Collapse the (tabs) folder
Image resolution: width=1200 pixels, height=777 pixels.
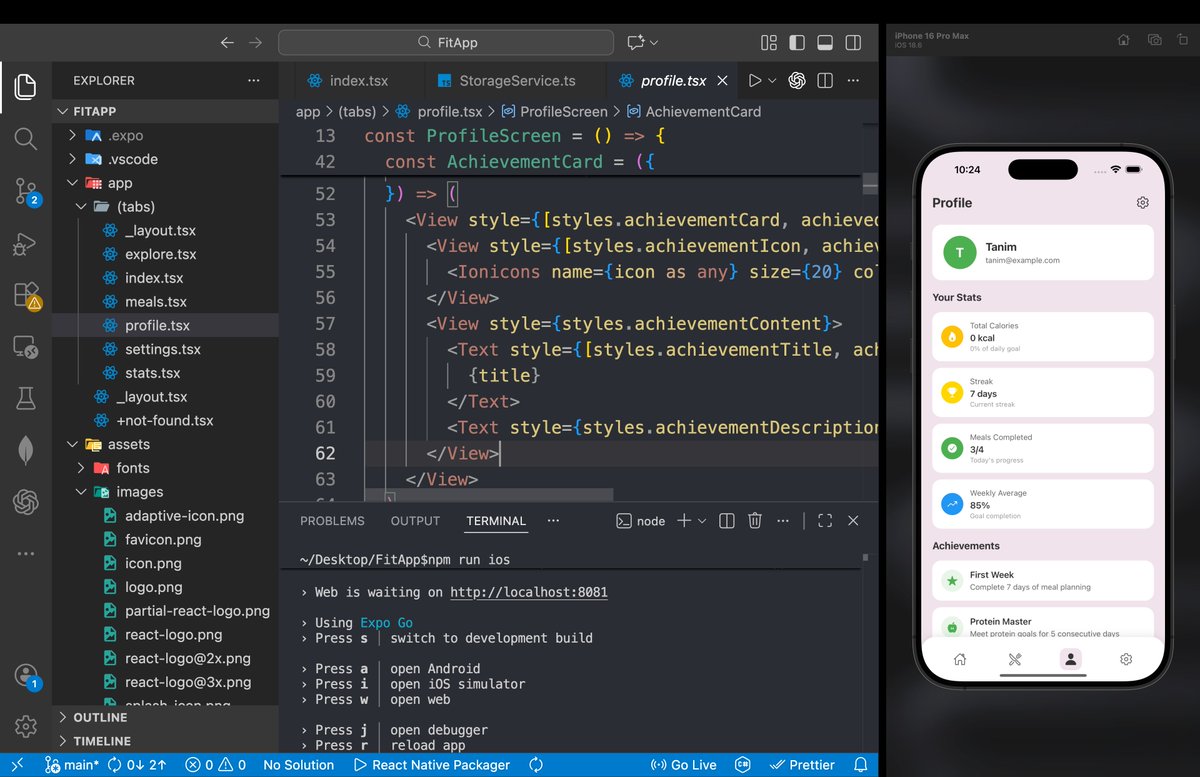pyautogui.click(x=166, y=207)
